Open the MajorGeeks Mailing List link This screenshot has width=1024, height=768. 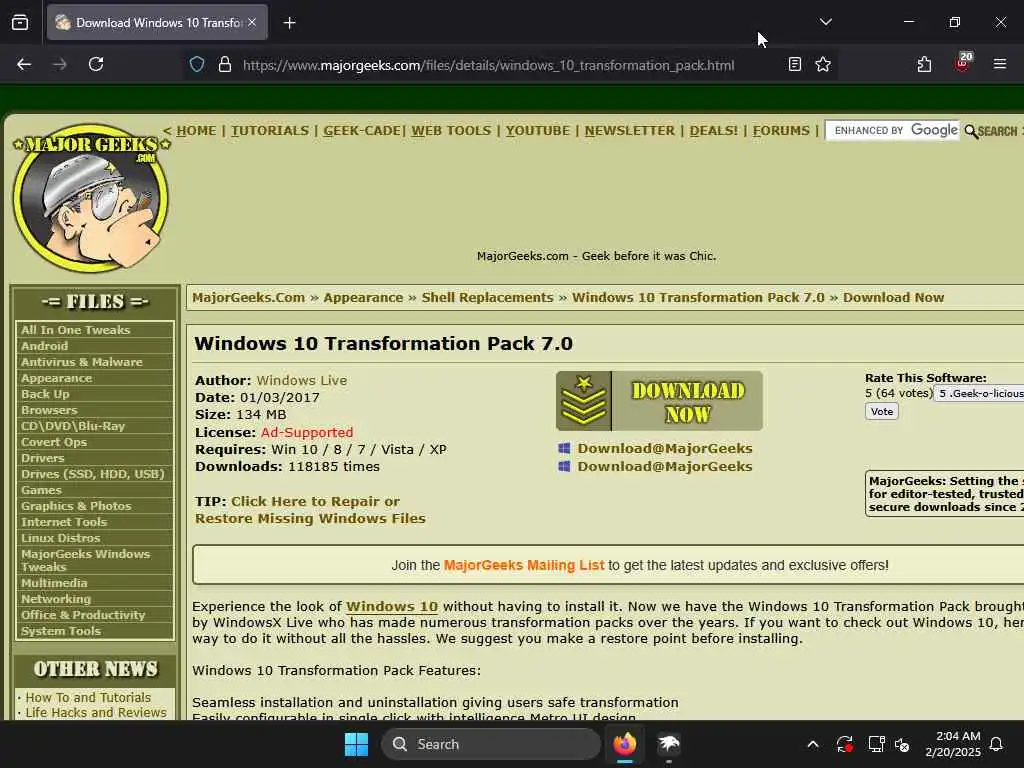[x=524, y=566]
